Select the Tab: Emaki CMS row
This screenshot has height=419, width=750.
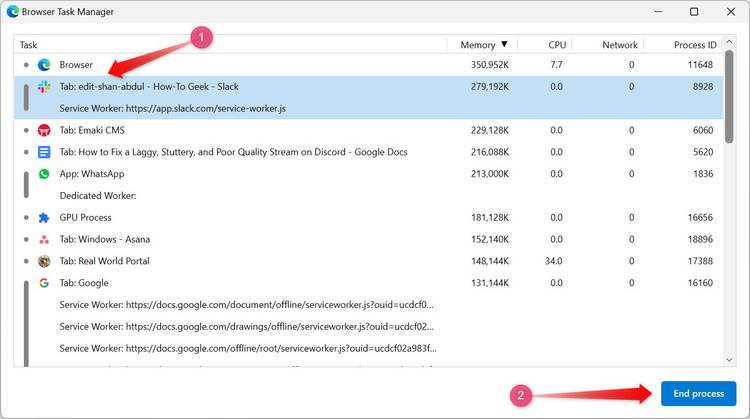click(x=368, y=130)
